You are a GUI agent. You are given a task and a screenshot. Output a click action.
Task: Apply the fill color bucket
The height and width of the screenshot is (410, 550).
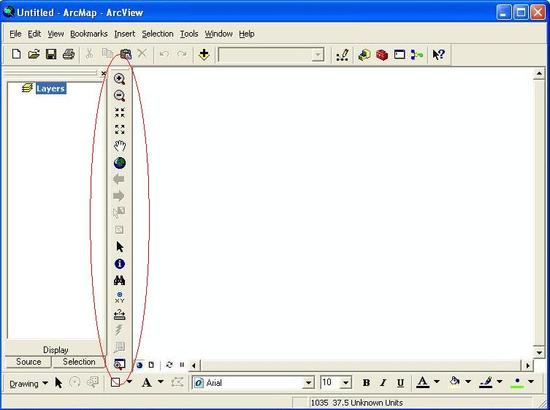pyautogui.click(x=455, y=382)
